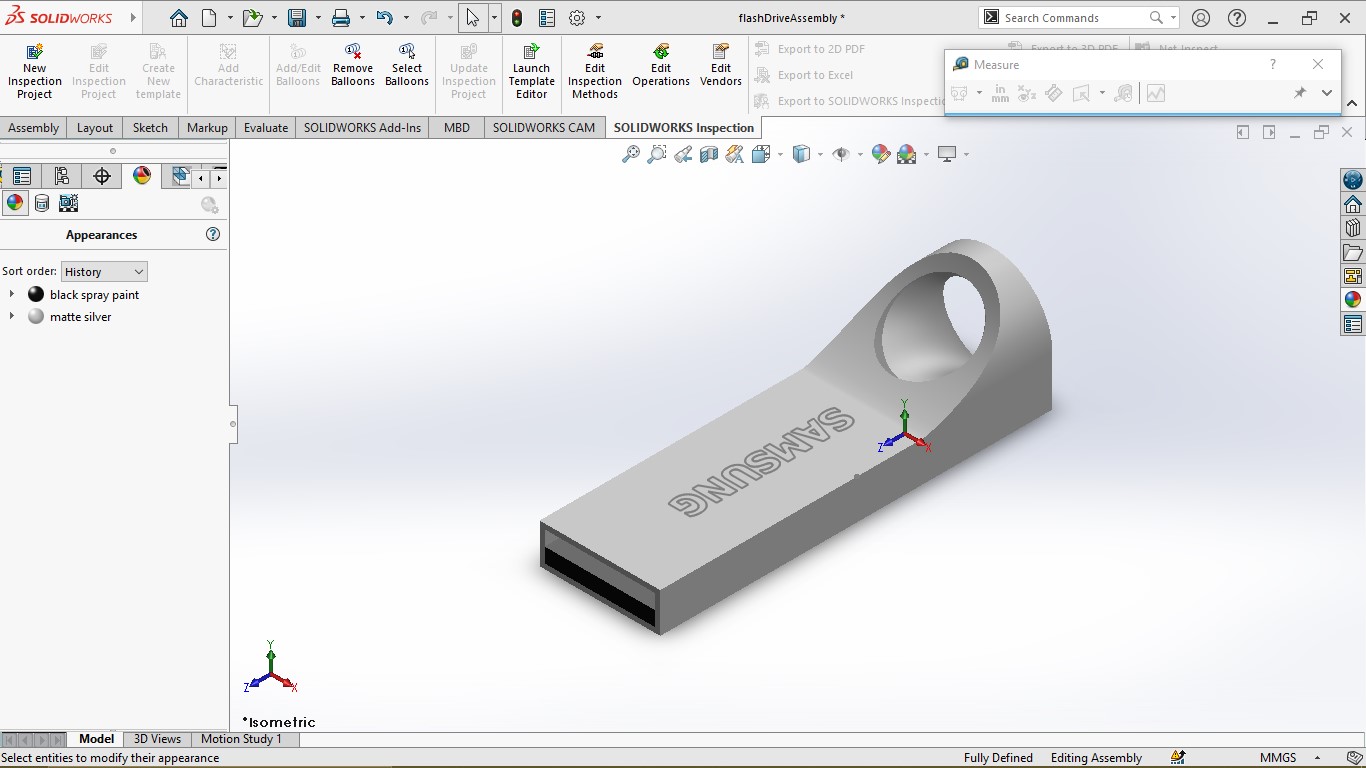Show the View Decals button

[x=42, y=203]
